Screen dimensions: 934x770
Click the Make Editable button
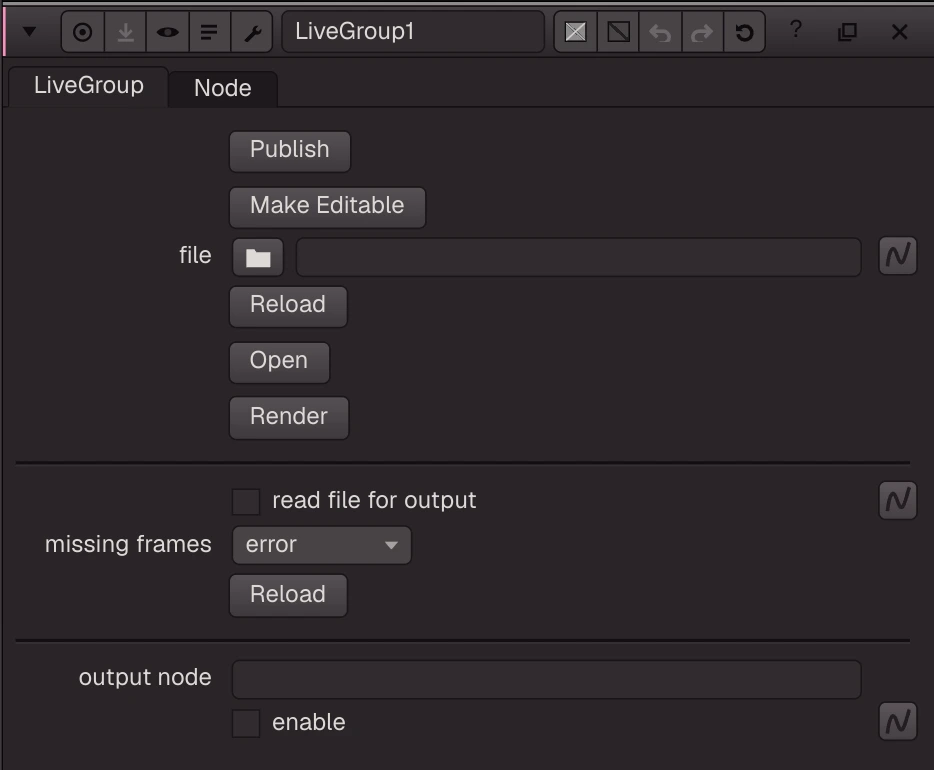pyautogui.click(x=327, y=207)
